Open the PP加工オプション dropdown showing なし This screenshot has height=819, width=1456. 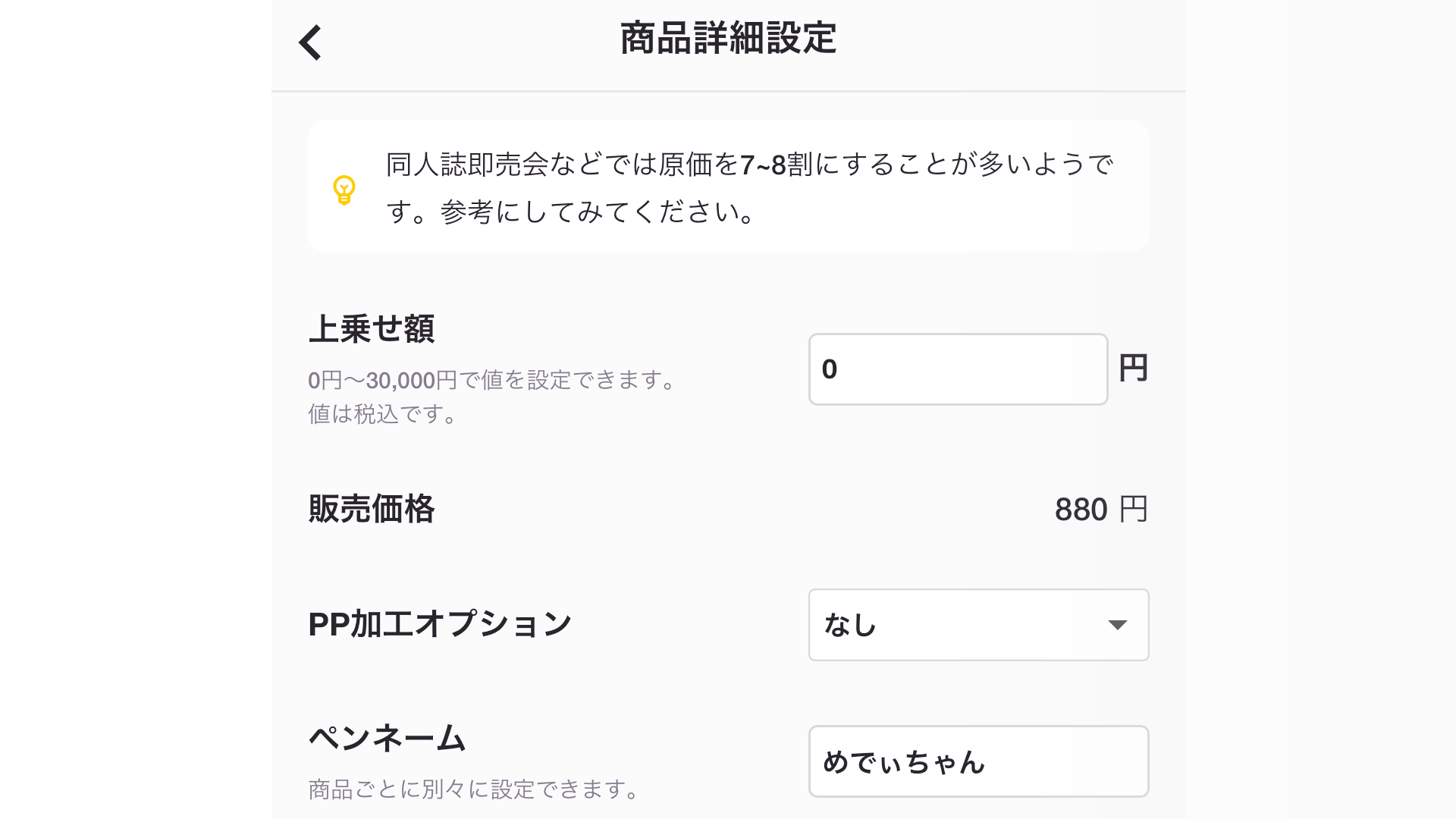tap(978, 625)
